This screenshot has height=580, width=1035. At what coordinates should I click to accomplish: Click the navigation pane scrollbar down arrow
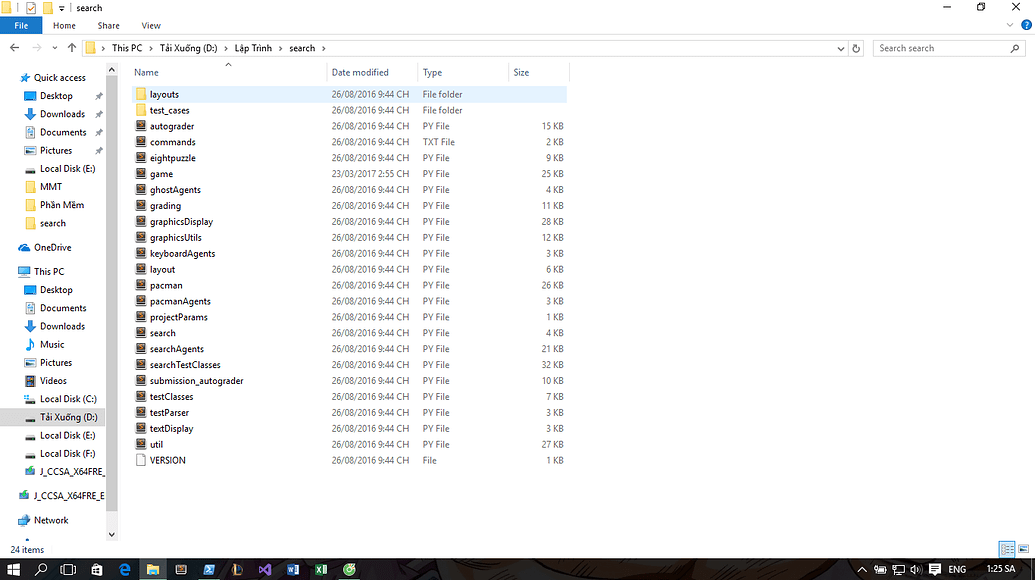point(112,534)
